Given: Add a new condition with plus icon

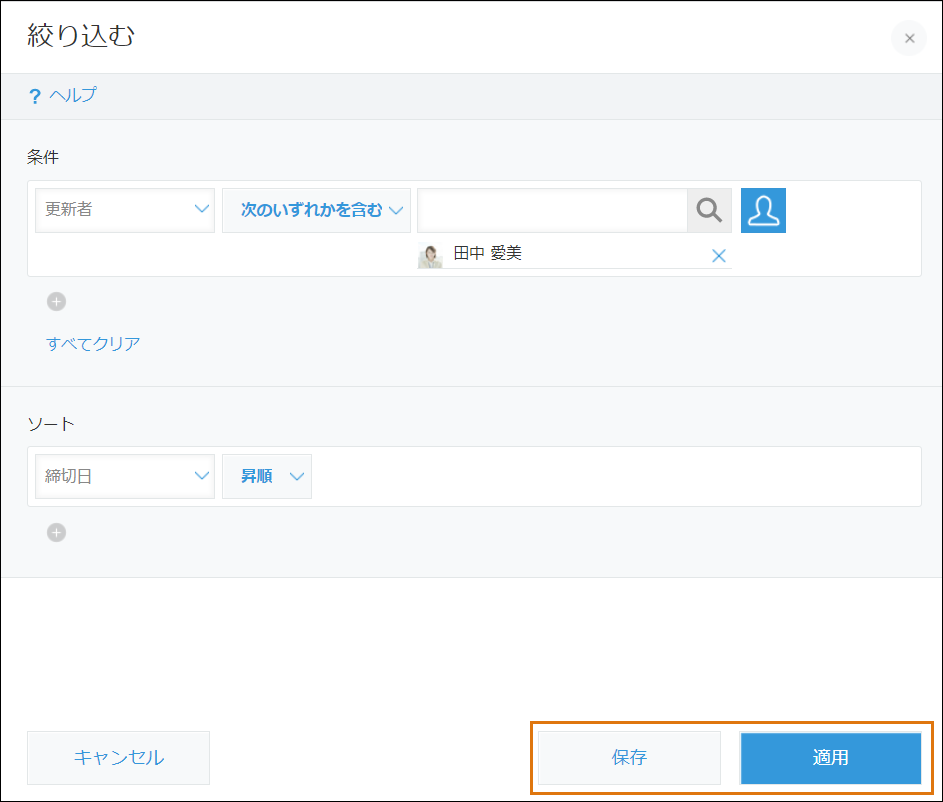Looking at the screenshot, I should [57, 301].
